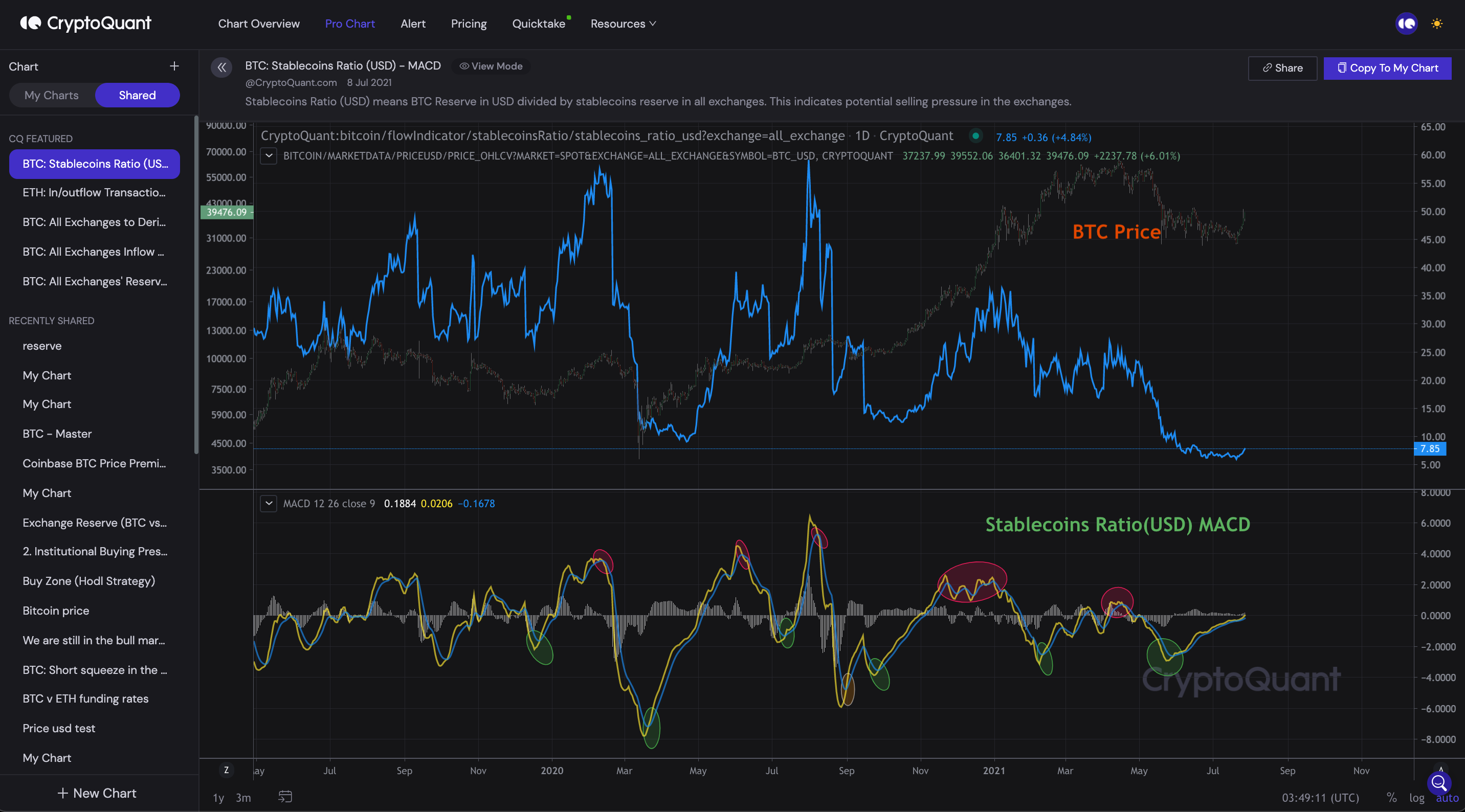Click the Z timezone button on the time axis
The width and height of the screenshot is (1465, 812).
coord(226,770)
